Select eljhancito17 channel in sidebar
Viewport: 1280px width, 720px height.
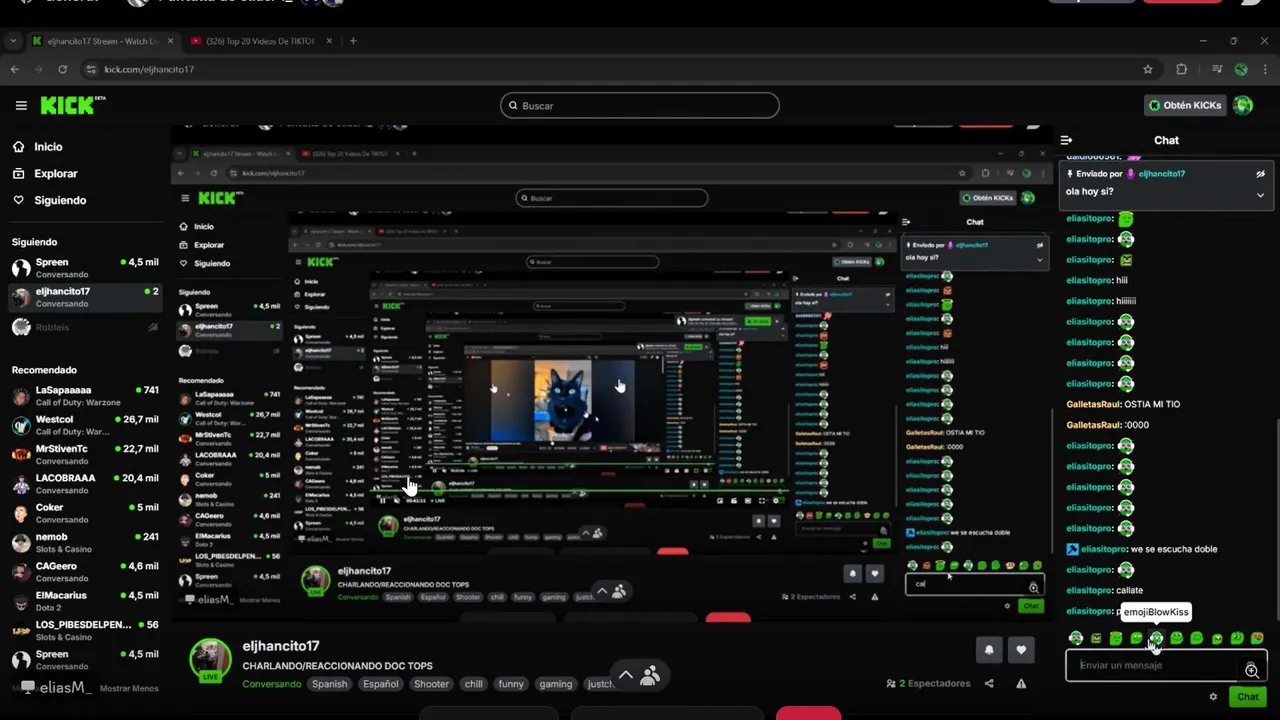[84, 297]
